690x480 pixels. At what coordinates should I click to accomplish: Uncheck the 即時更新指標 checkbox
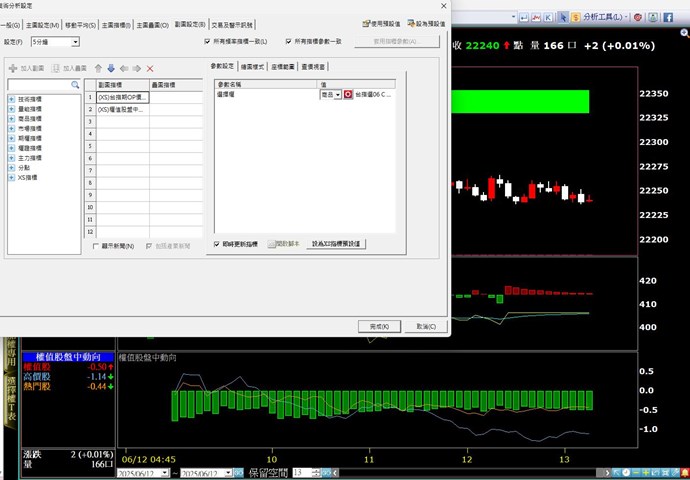pos(217,243)
